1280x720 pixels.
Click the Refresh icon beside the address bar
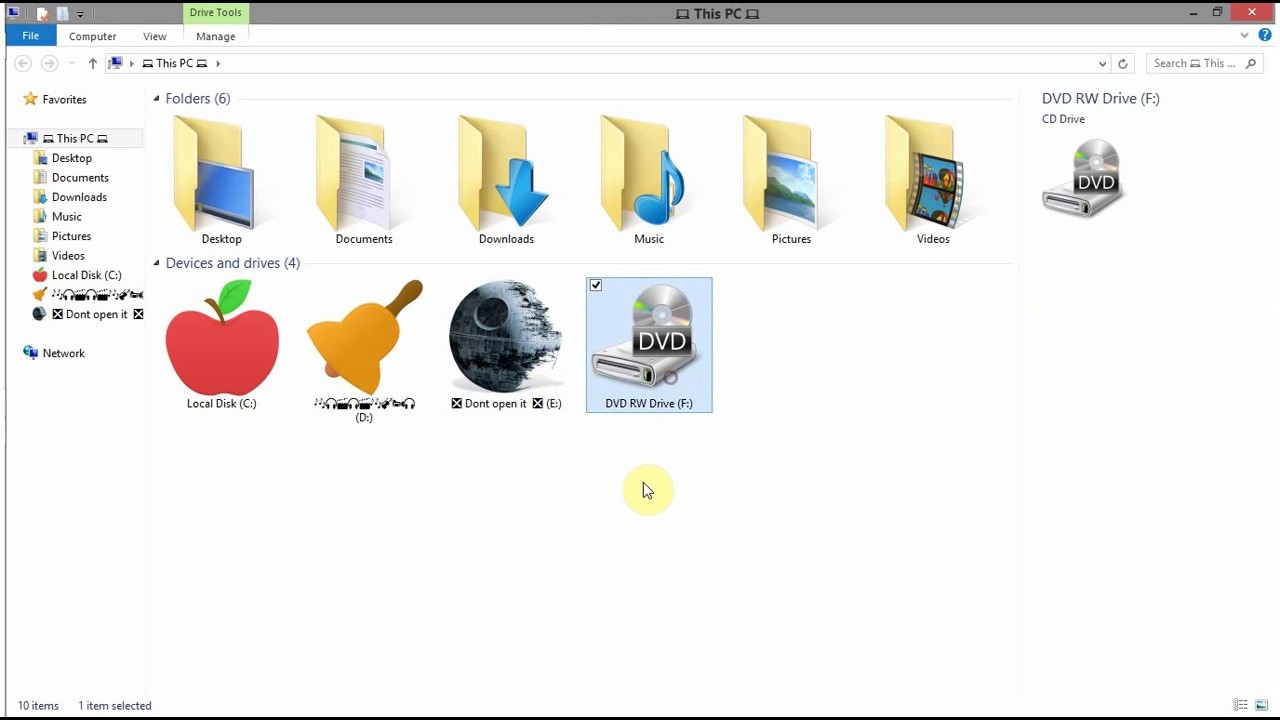coord(1122,63)
